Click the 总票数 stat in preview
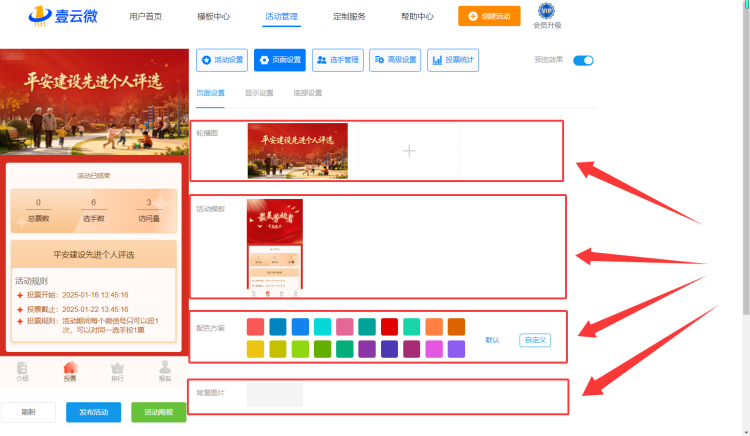The height and width of the screenshot is (436, 750). (x=38, y=211)
